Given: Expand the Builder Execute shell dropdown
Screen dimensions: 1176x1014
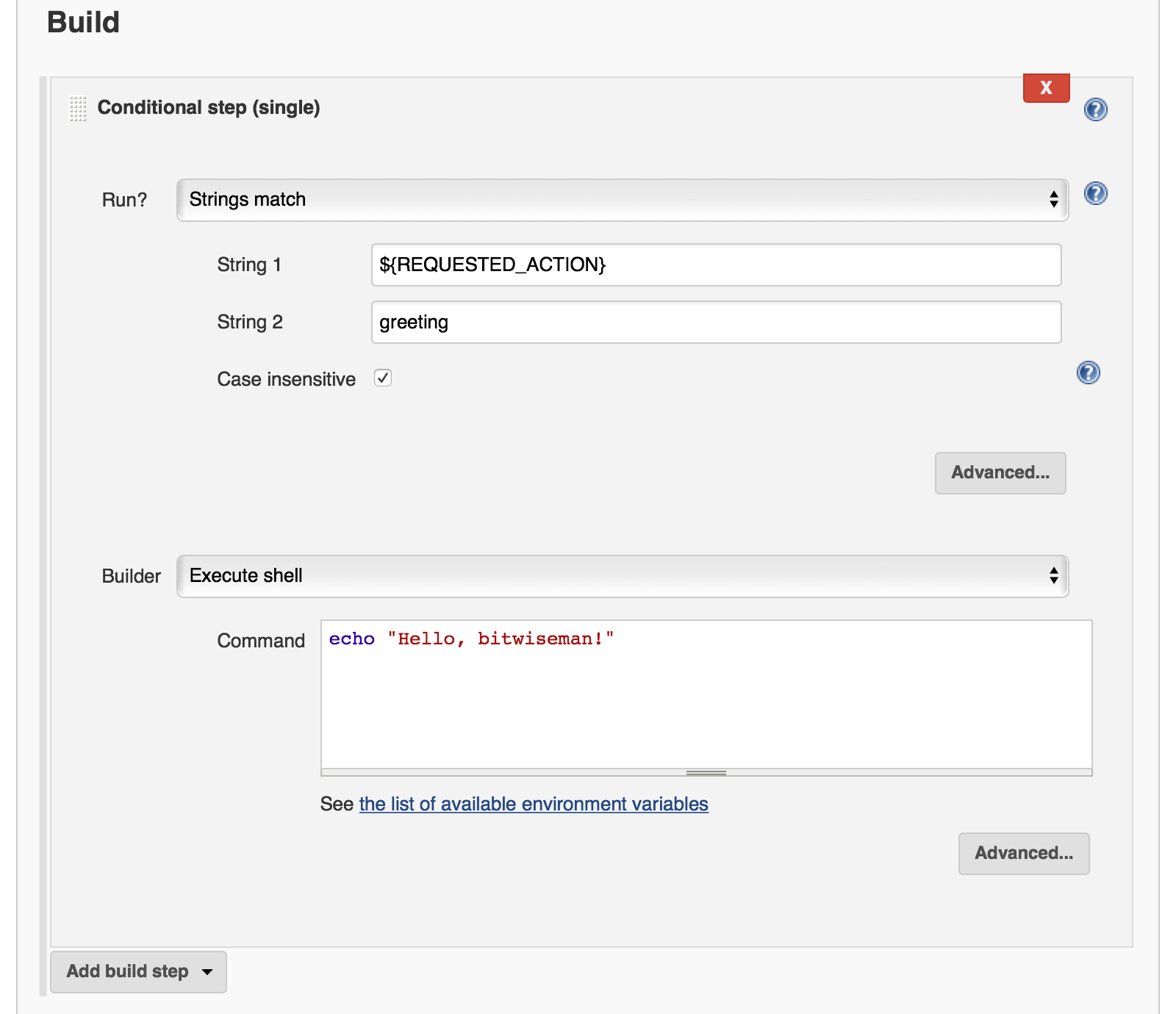Looking at the screenshot, I should [x=622, y=576].
